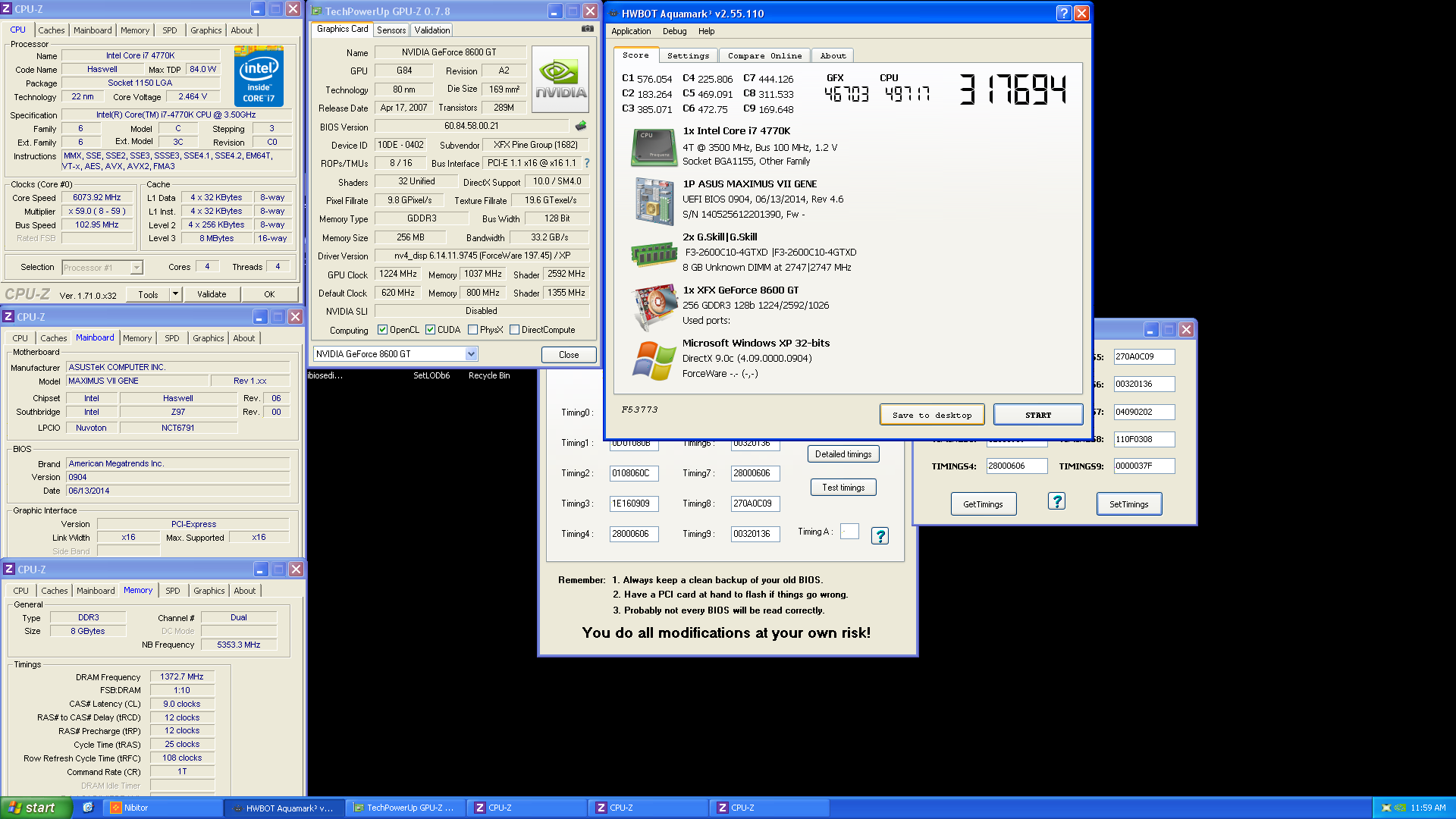The image size is (1456, 819).
Task: Open the About tab in HWBOT Aquamark
Action: [833, 55]
